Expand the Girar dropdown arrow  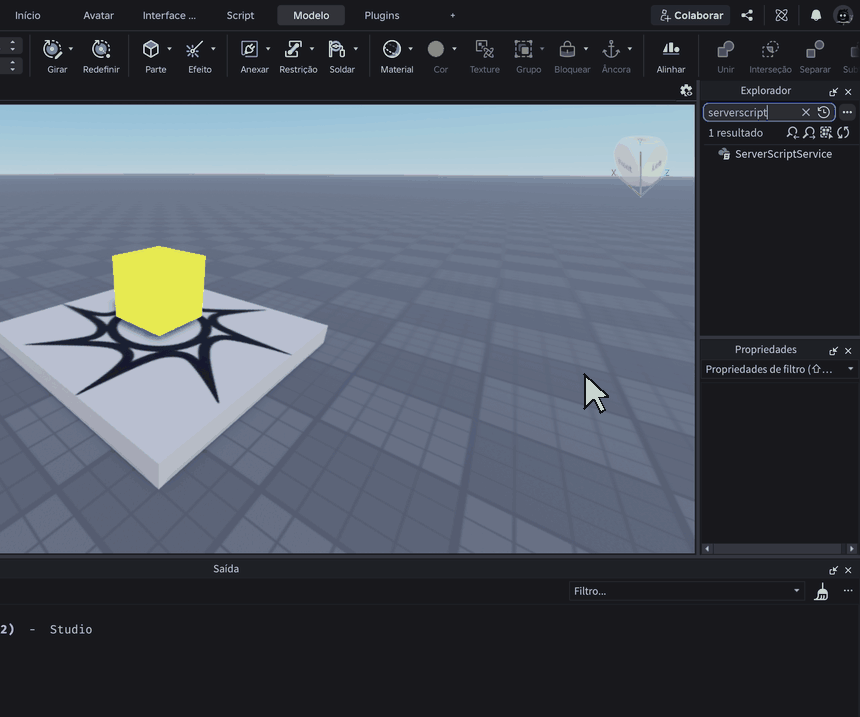pyautogui.click(x=71, y=49)
